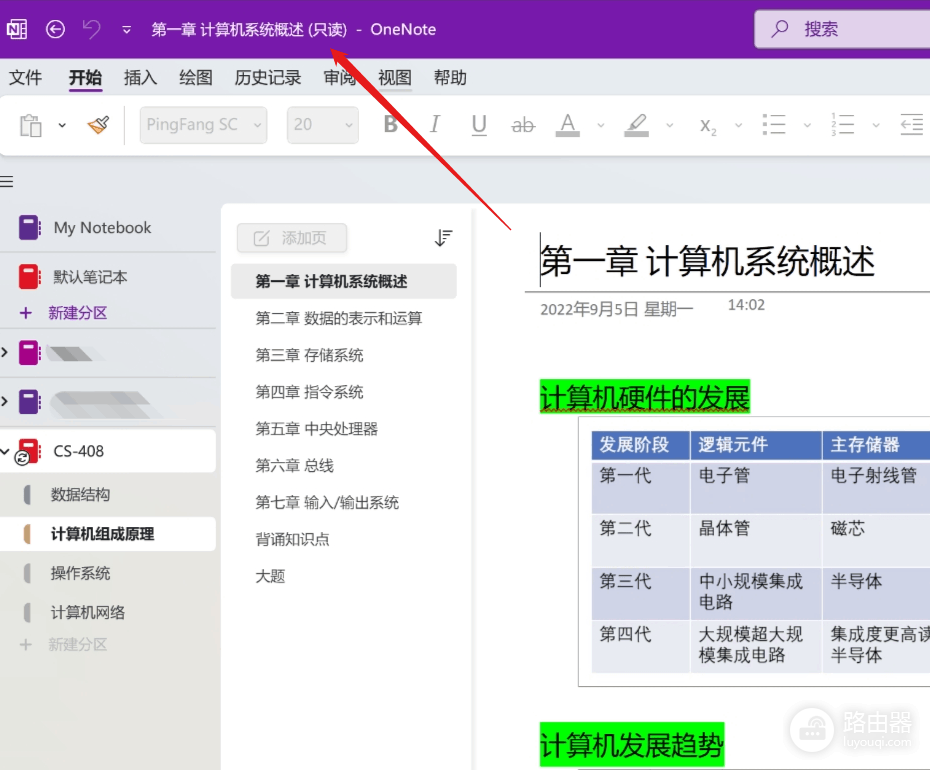Viewport: 930px width, 770px height.
Task: Select the page 第一章 计算机系统概述
Action: click(x=343, y=281)
